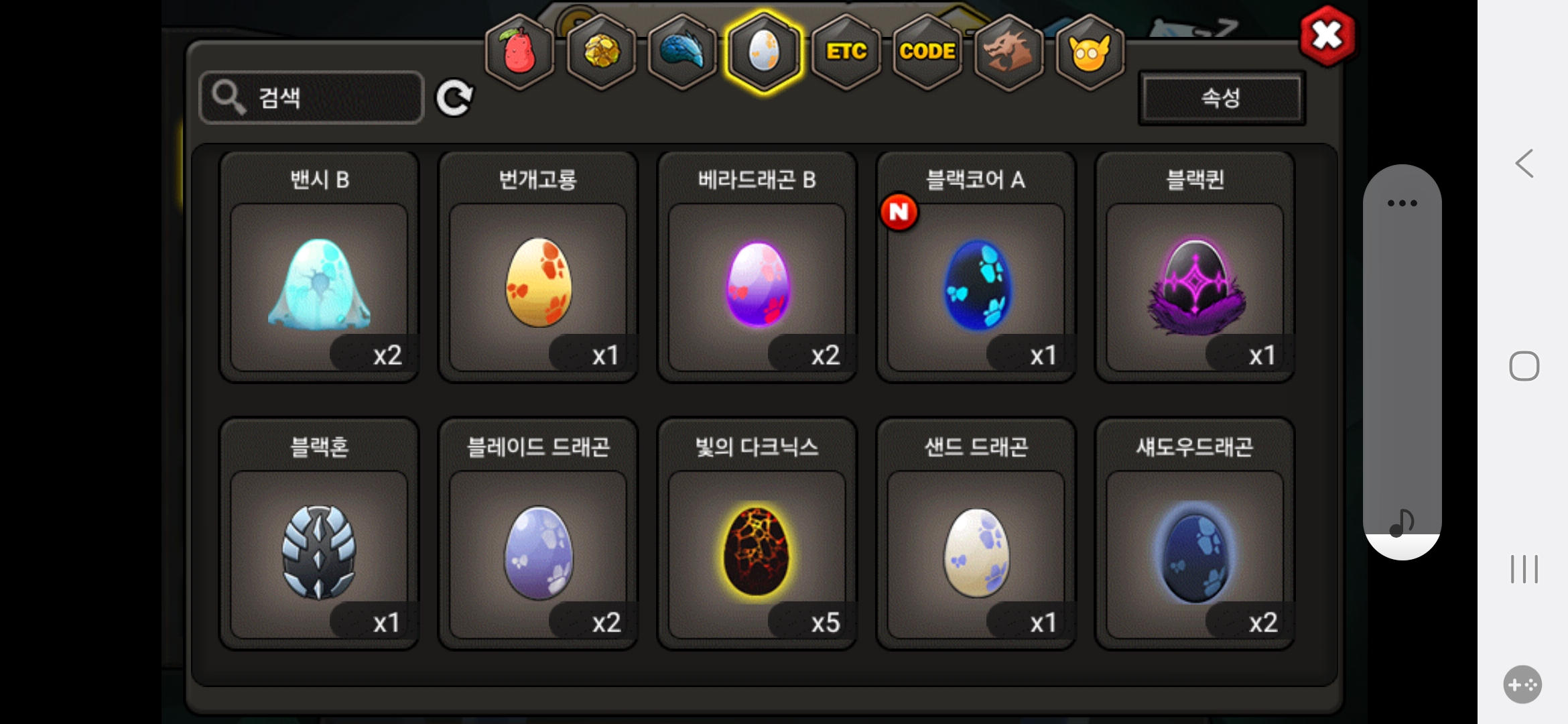This screenshot has height=724, width=1568.
Task: Switch to the blue dragon scale tab
Action: (x=682, y=52)
